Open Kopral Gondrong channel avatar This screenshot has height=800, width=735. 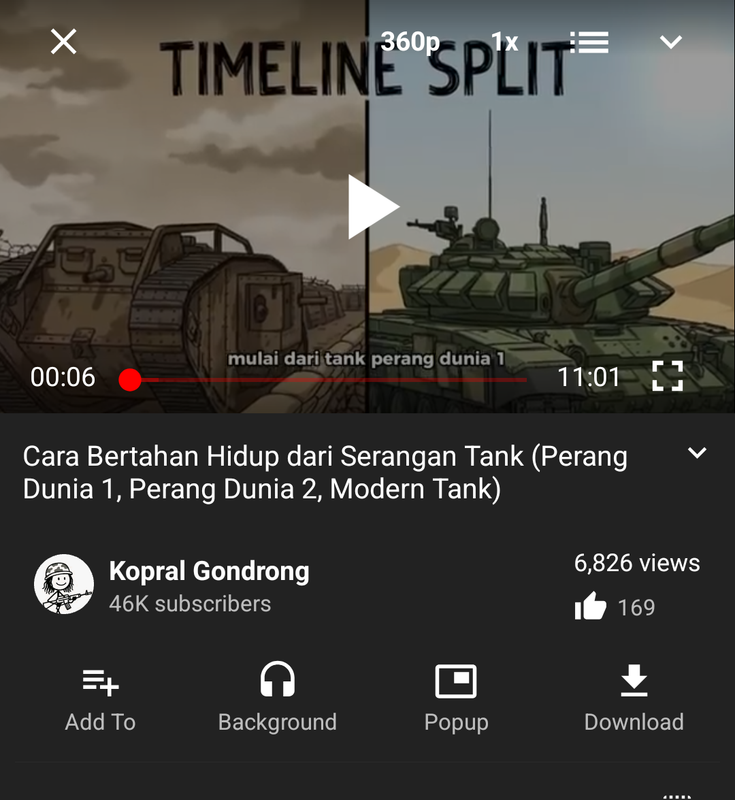coord(64,584)
